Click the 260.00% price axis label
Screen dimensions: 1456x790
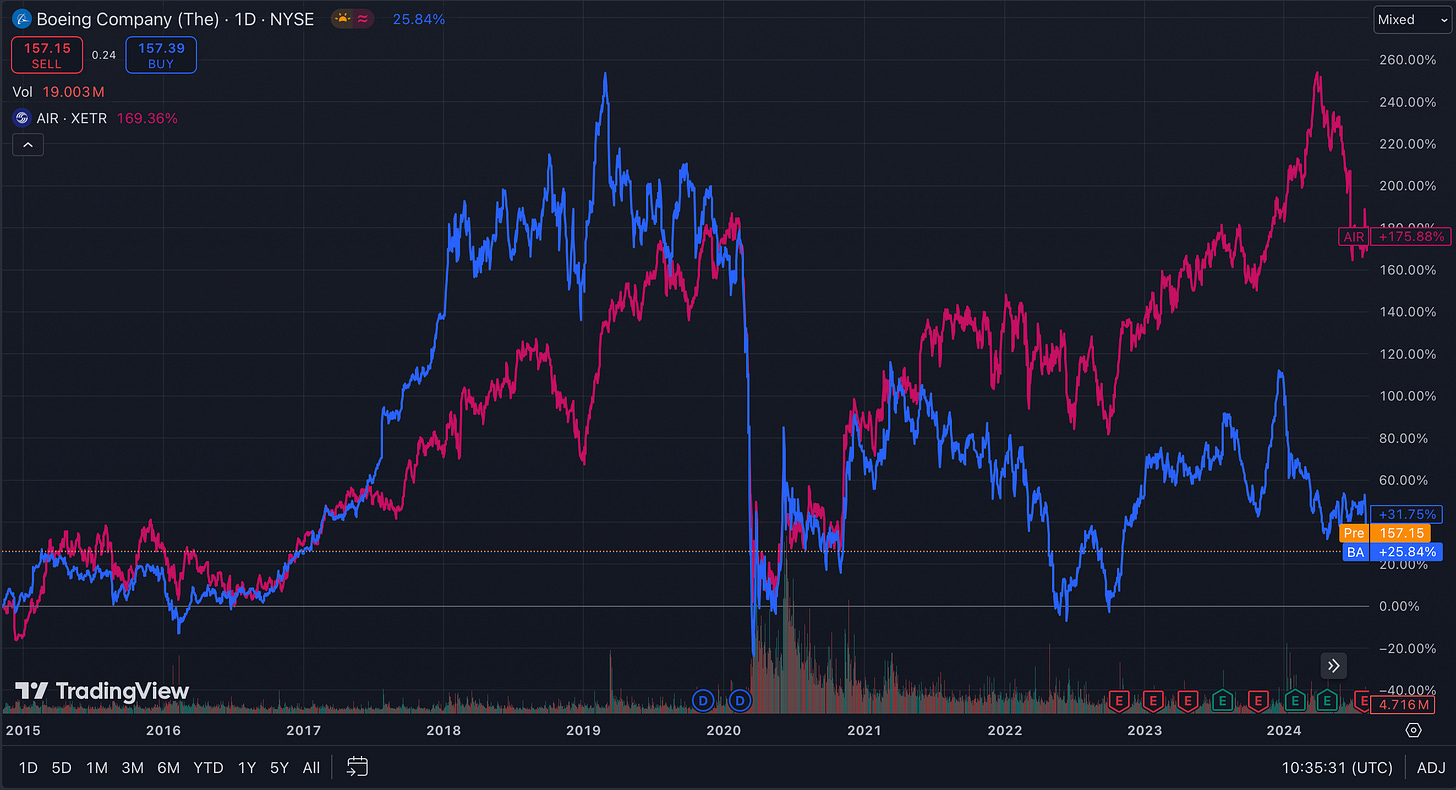(1406, 60)
